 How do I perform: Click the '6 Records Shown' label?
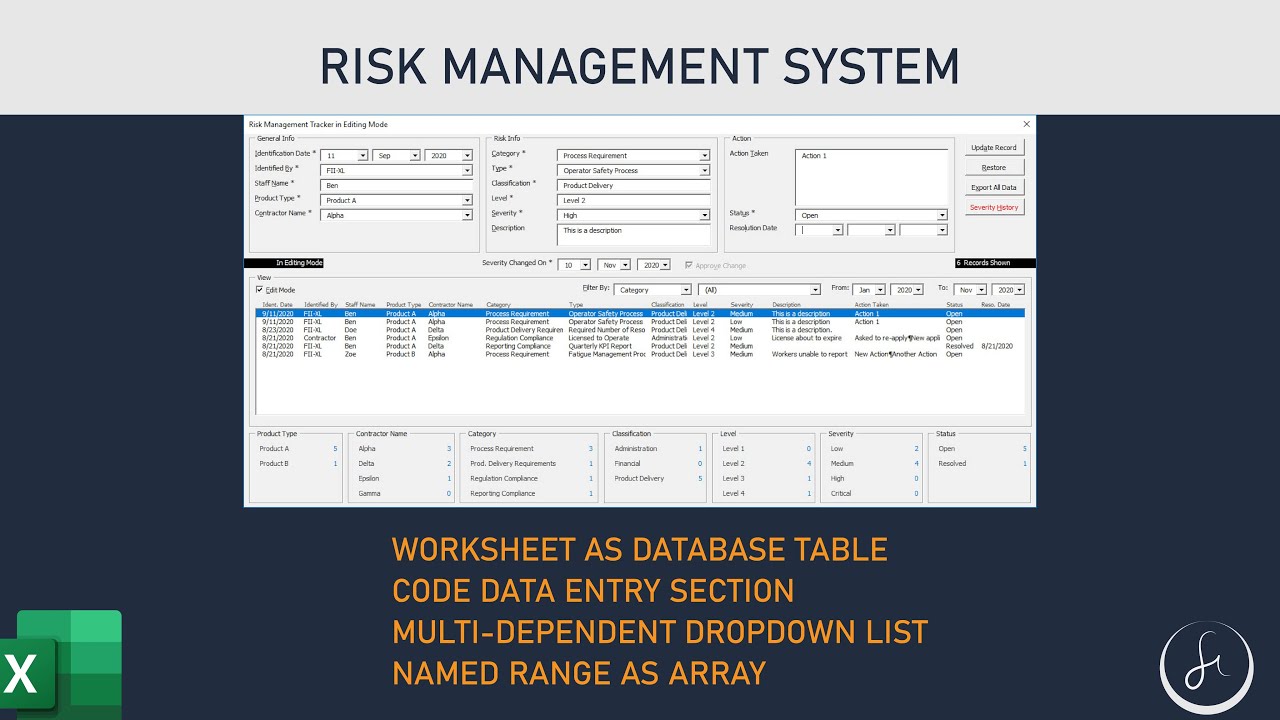point(995,263)
